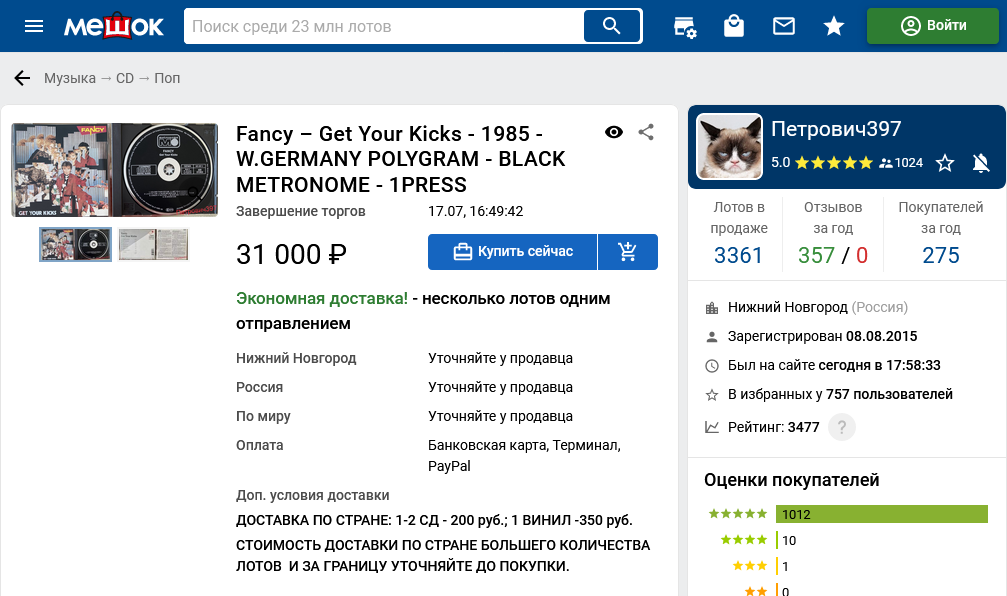Click the lot title Fancy – Get Your Kicks
1007x596 pixels.
(x=401, y=159)
